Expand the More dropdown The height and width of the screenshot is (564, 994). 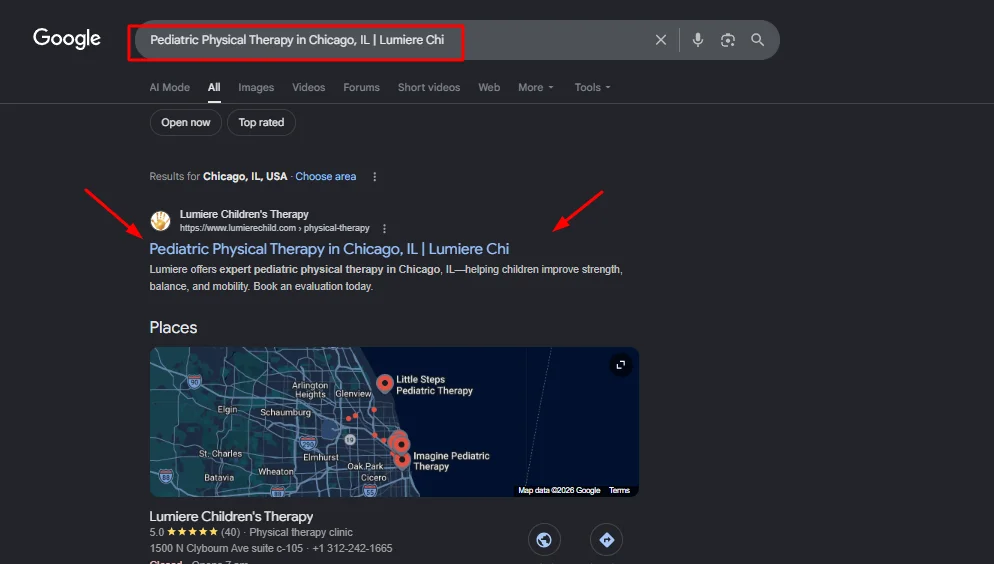[x=536, y=87]
